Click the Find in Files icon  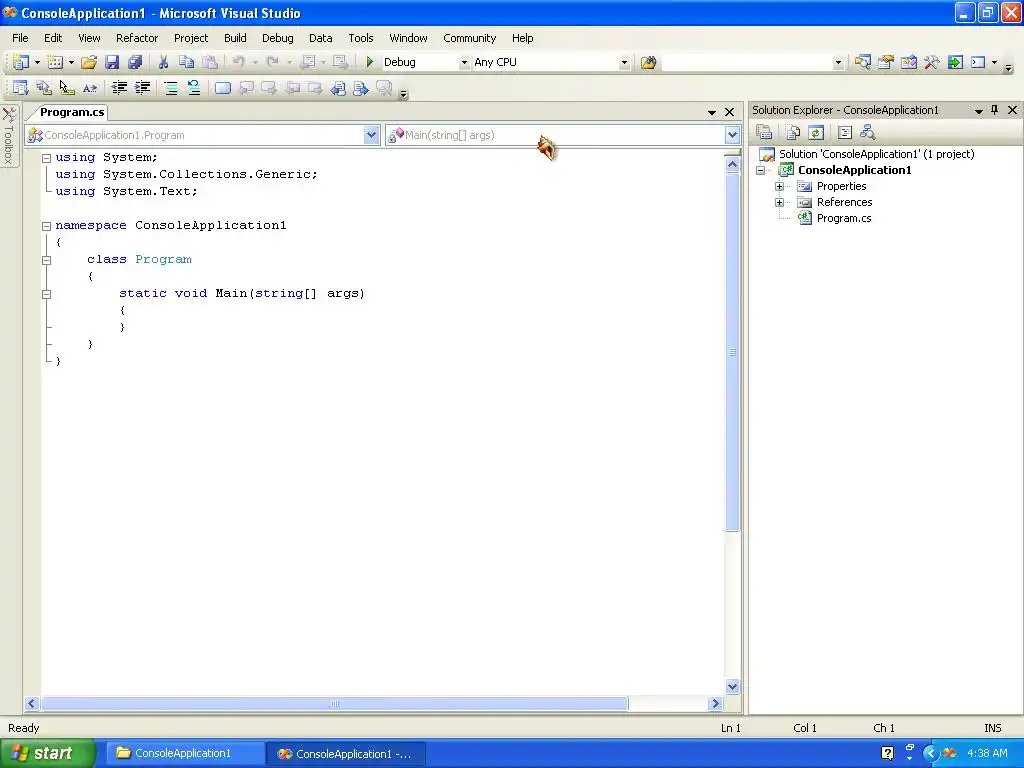[648, 63]
